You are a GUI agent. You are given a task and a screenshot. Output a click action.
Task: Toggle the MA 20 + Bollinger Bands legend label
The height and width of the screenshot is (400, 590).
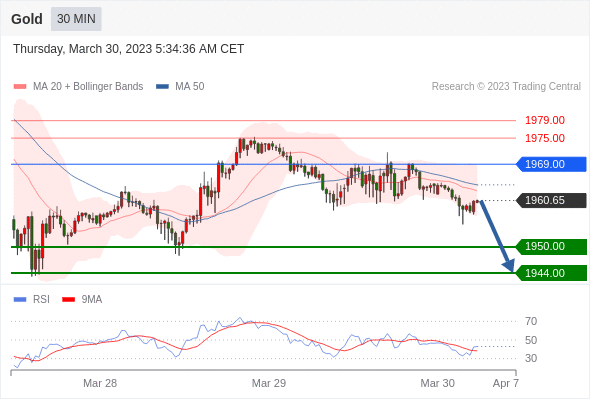tap(88, 87)
